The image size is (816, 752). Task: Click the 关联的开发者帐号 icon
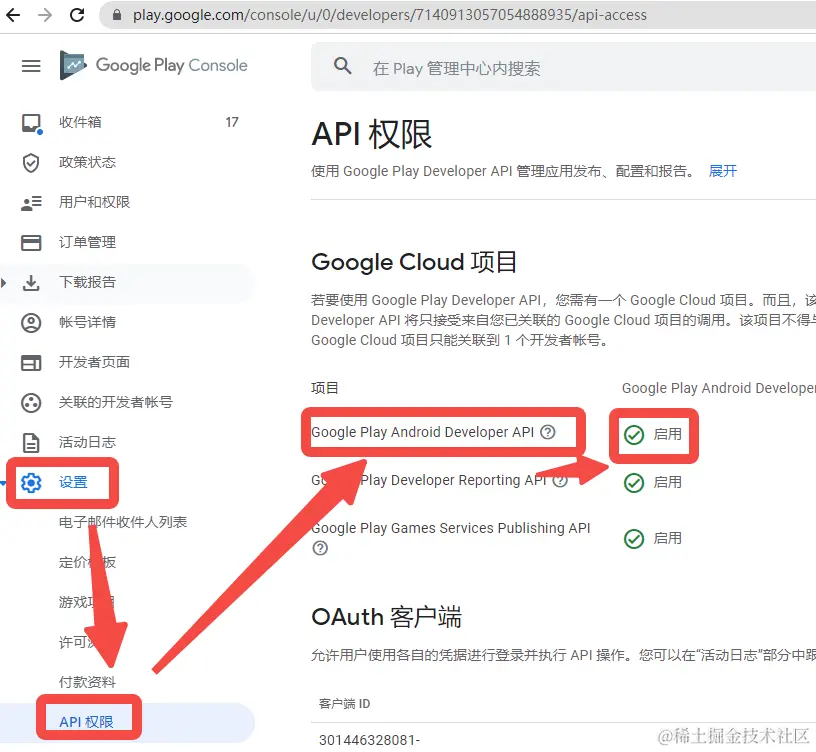coord(31,403)
